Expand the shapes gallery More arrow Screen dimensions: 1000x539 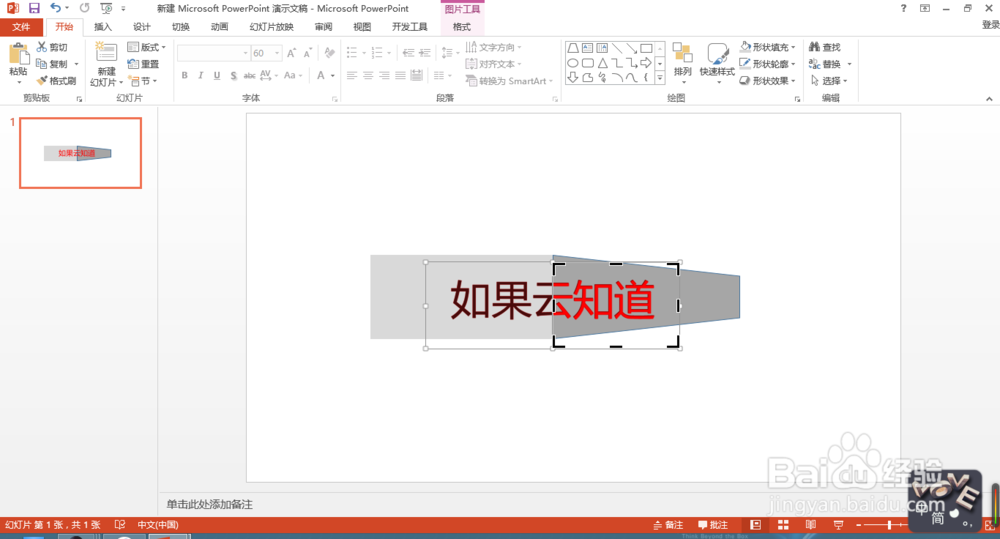click(659, 78)
